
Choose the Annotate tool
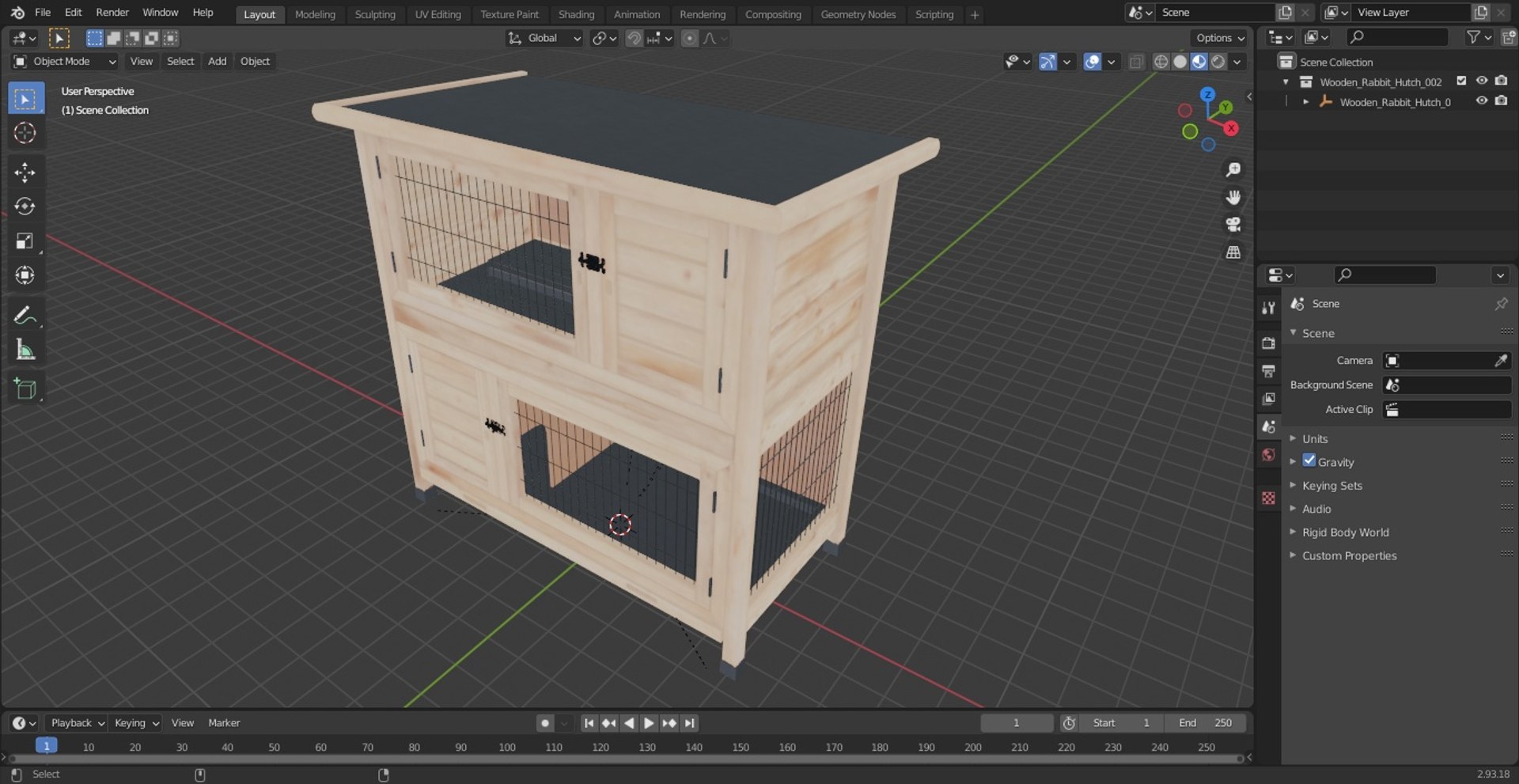[25, 315]
